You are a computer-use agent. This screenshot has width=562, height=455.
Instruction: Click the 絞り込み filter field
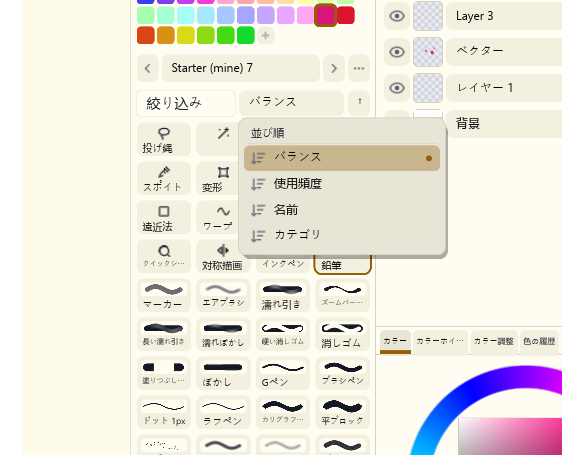[x=186, y=103]
